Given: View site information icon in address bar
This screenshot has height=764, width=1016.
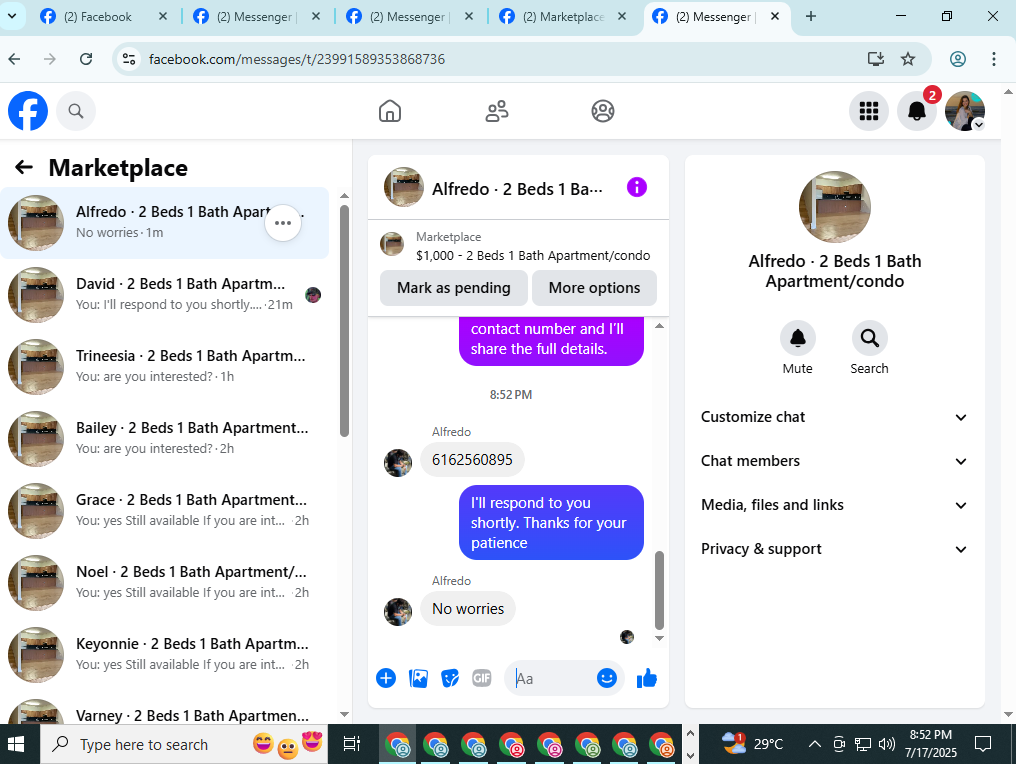Looking at the screenshot, I should click(x=129, y=59).
